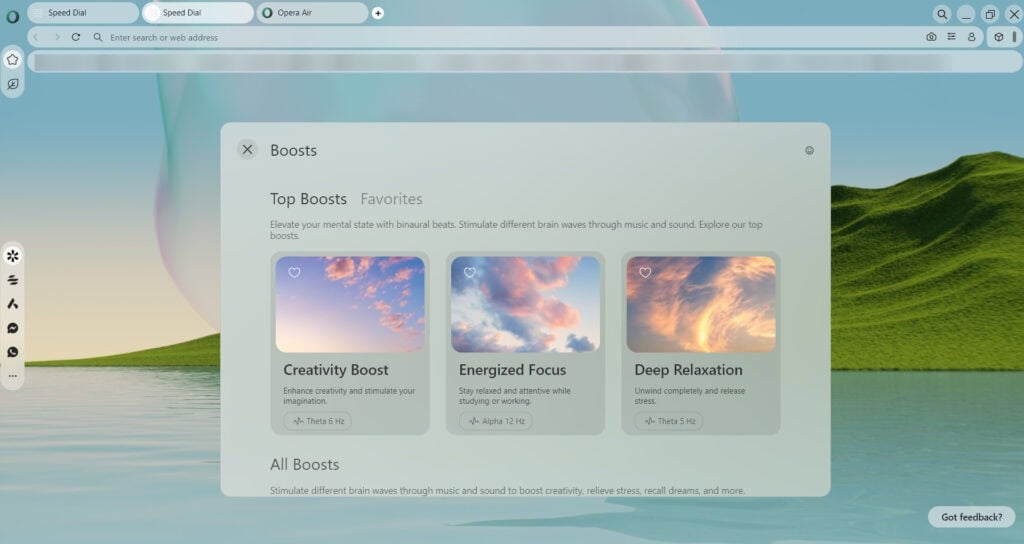
Task: Reload the current page
Action: (76, 37)
